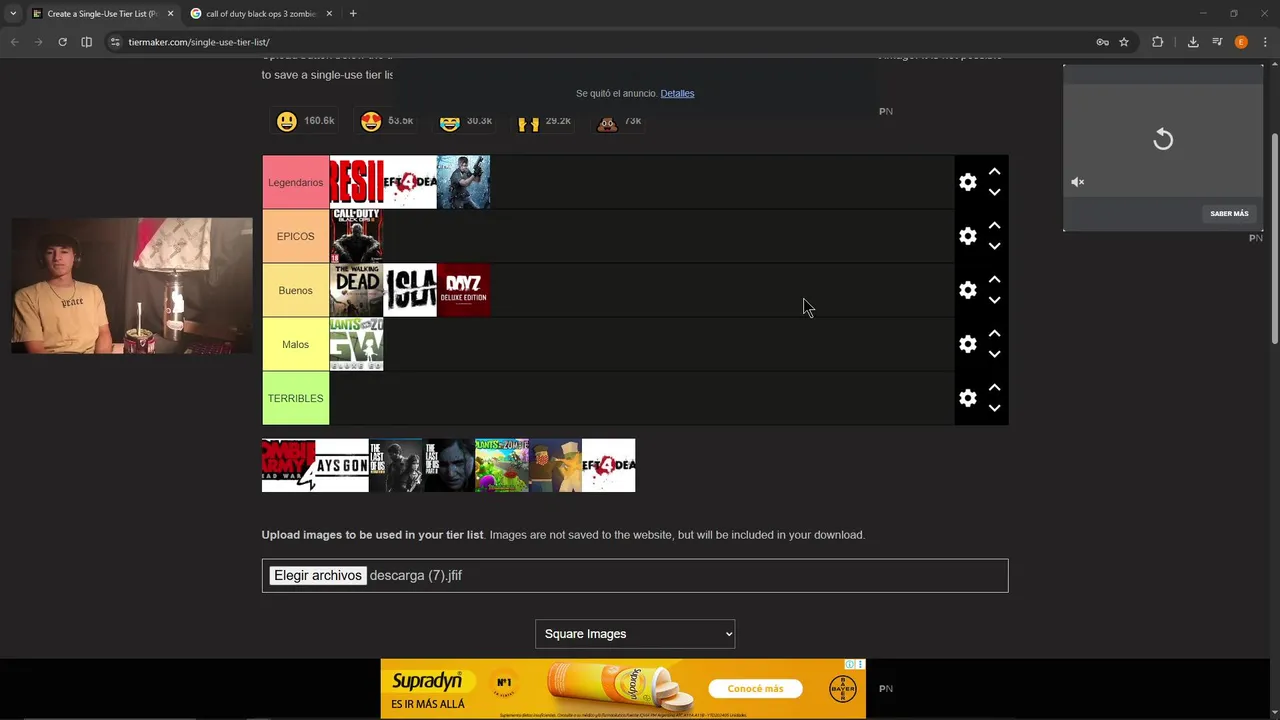The width and height of the screenshot is (1280, 720).
Task: Move Legendarios row up with arrow
Action: tap(994, 172)
